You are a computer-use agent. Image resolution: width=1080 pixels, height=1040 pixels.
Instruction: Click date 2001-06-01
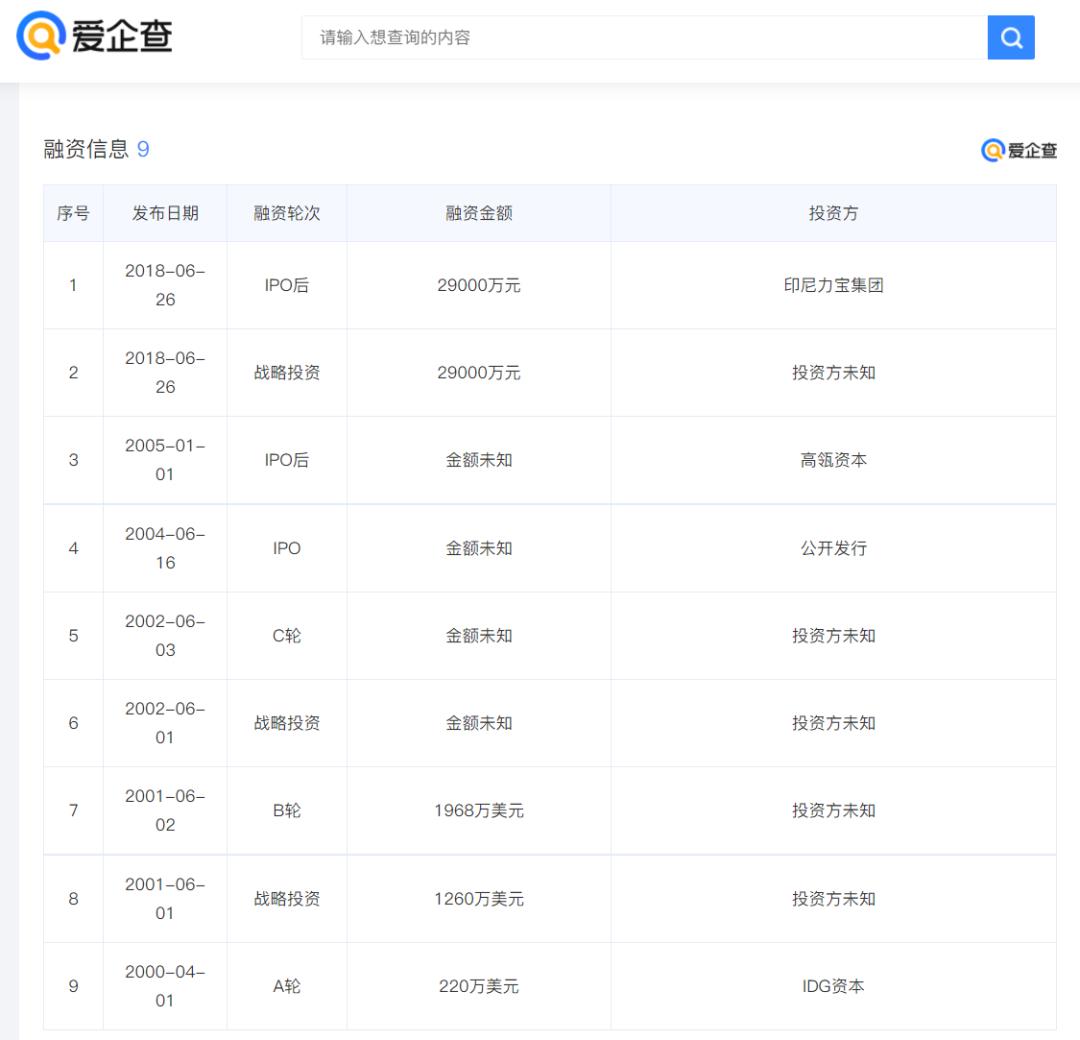165,899
